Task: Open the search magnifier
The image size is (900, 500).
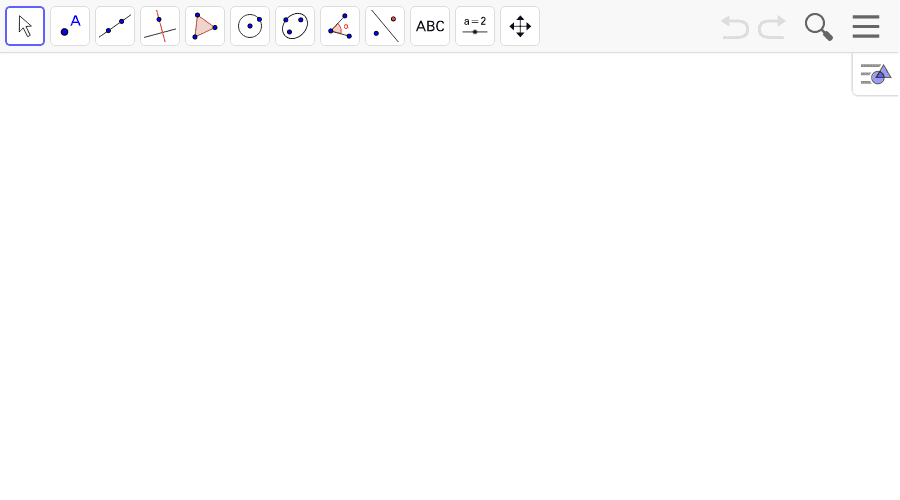Action: pos(818,27)
